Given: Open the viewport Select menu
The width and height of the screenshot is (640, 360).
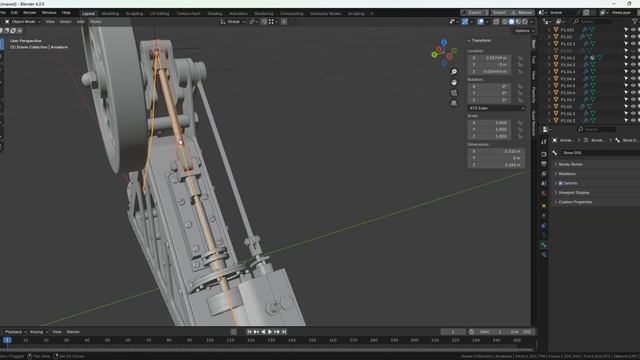Looking at the screenshot, I should pos(65,22).
